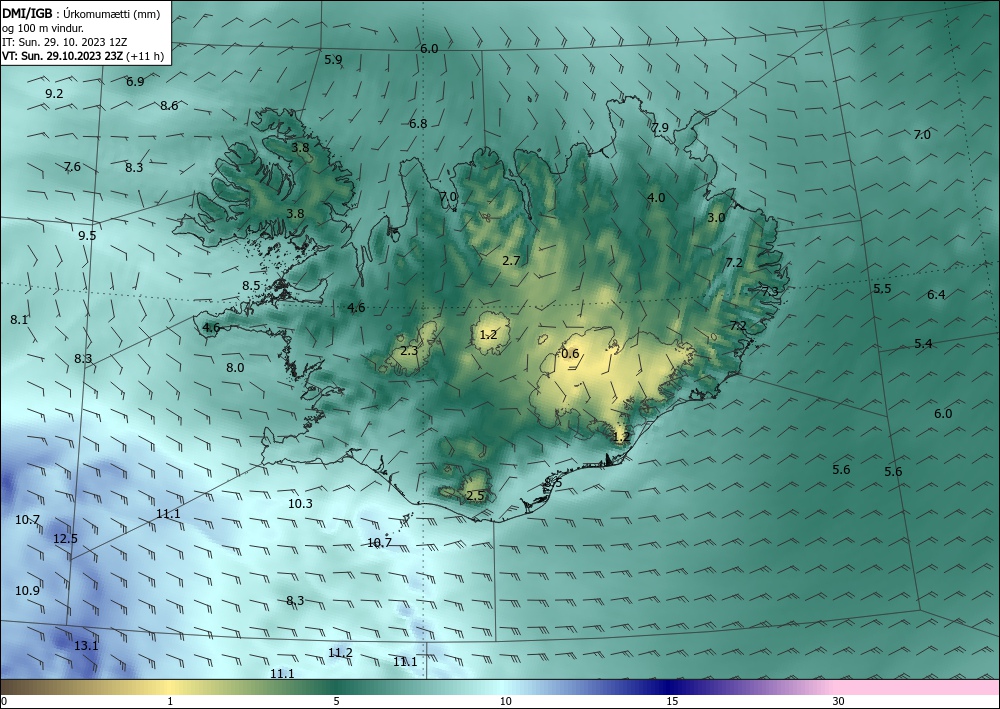Click the legend tick label 30

click(839, 701)
